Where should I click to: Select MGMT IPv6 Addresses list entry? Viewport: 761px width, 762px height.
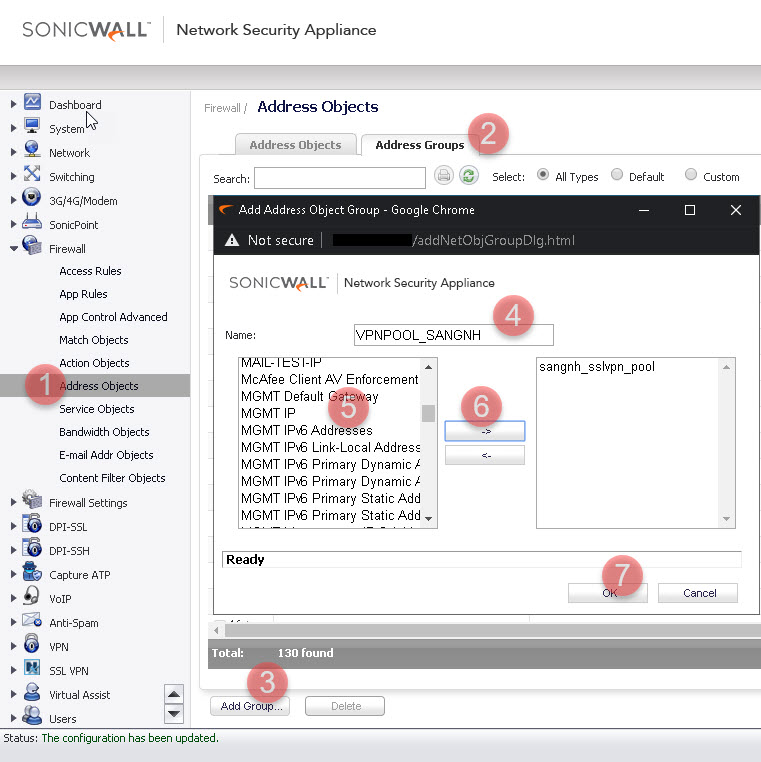pyautogui.click(x=307, y=430)
